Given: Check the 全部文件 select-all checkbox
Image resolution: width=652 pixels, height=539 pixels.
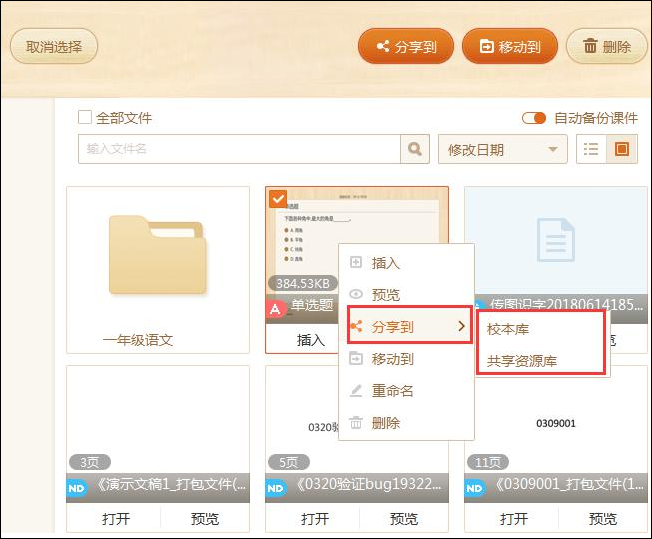Looking at the screenshot, I should tap(85, 117).
